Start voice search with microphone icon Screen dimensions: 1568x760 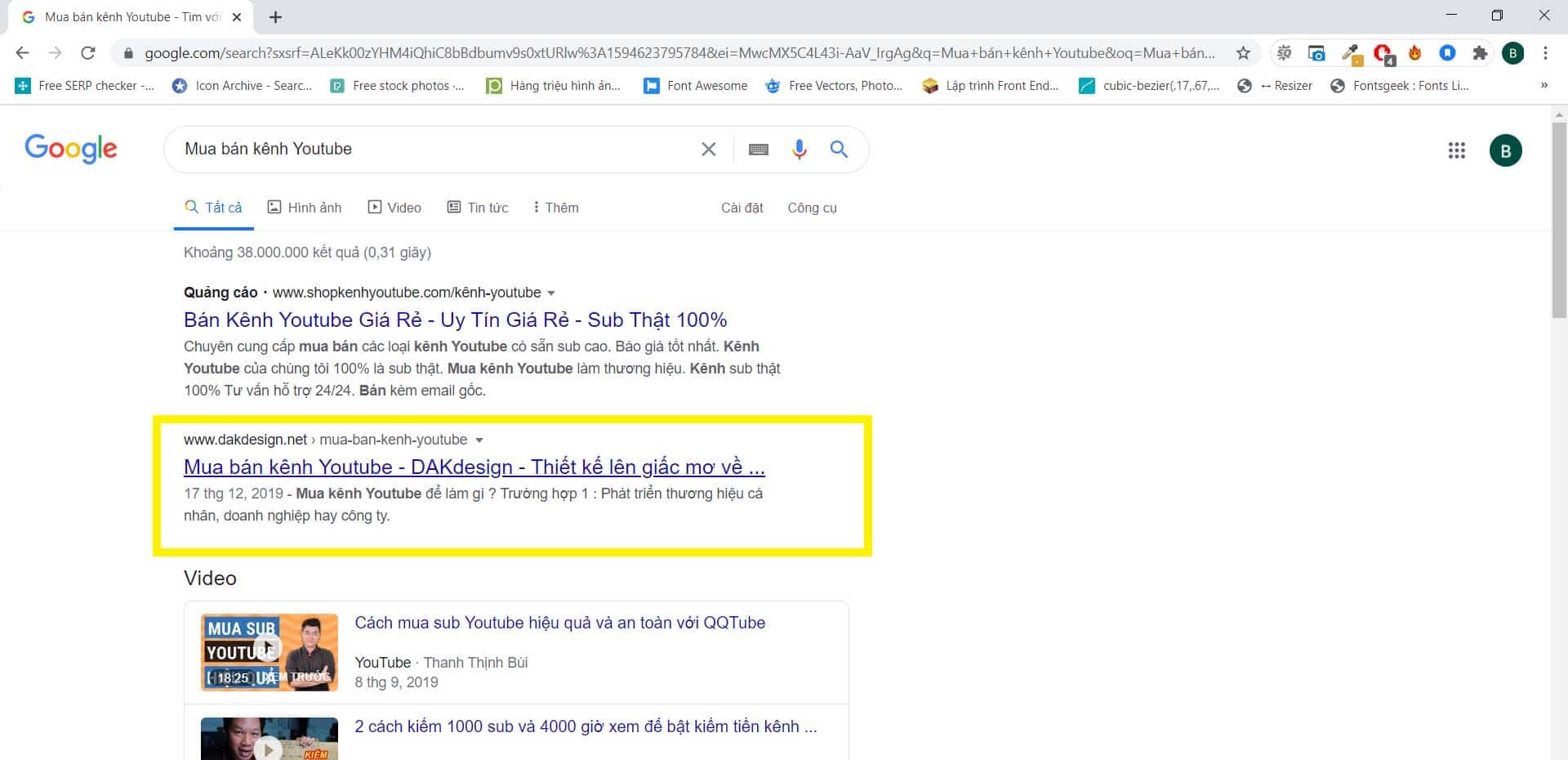tap(800, 149)
